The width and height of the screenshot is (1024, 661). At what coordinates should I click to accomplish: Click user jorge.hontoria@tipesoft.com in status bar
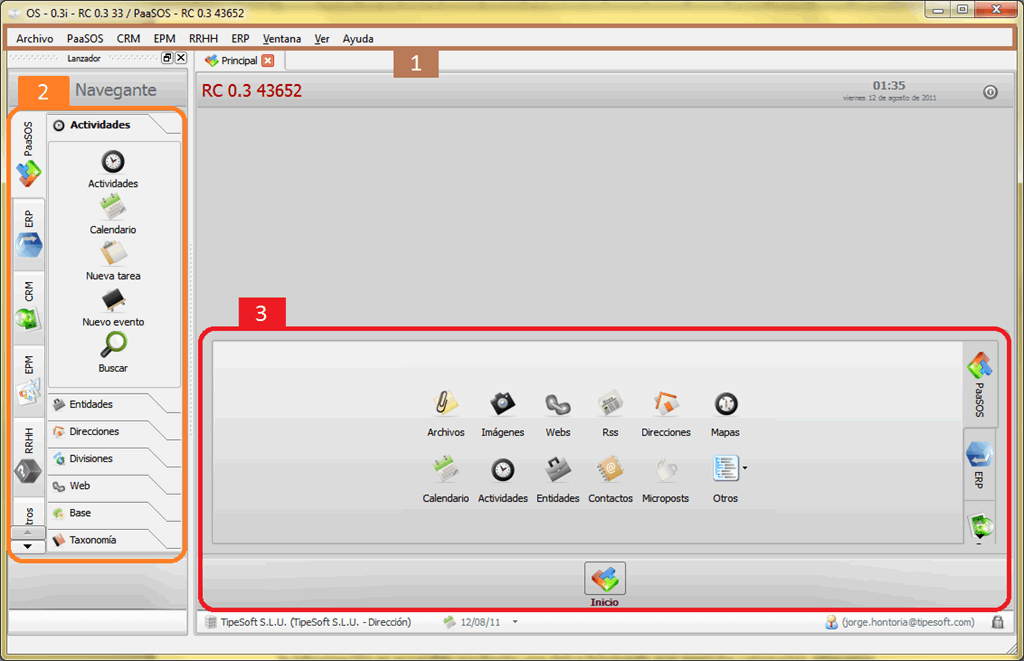pos(900,622)
